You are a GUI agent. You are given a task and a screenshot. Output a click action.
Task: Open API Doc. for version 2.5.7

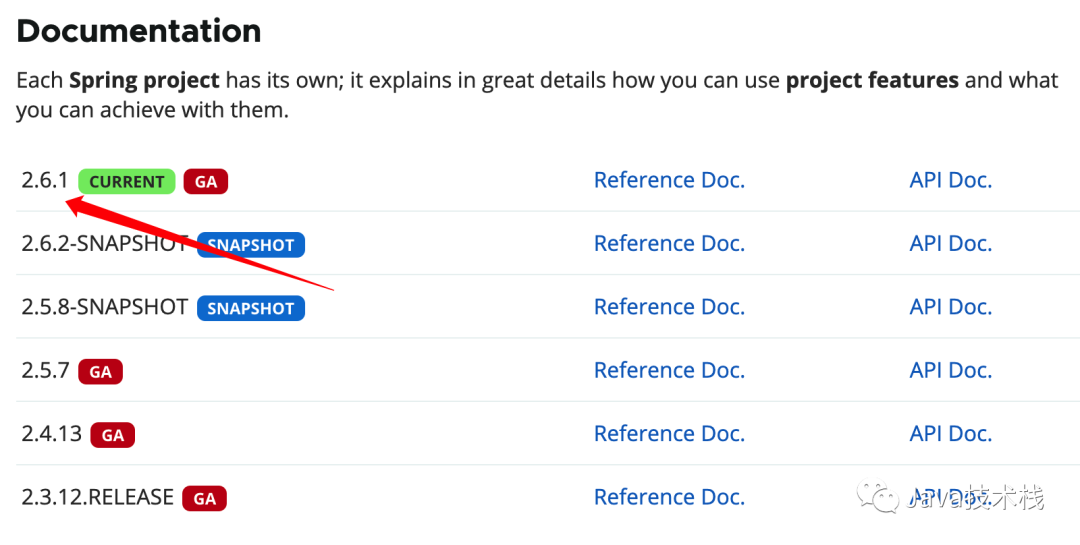(951, 370)
